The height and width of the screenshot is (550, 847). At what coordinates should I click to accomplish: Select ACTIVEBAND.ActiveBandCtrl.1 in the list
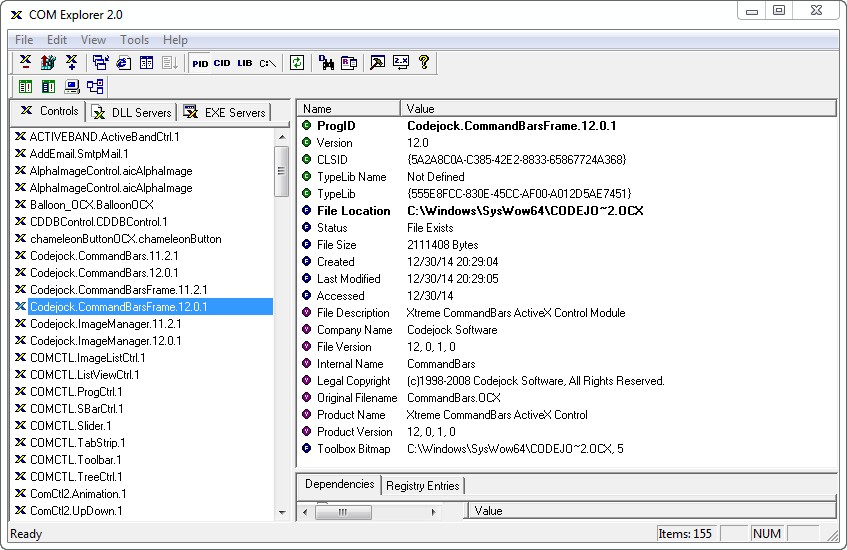click(104, 137)
